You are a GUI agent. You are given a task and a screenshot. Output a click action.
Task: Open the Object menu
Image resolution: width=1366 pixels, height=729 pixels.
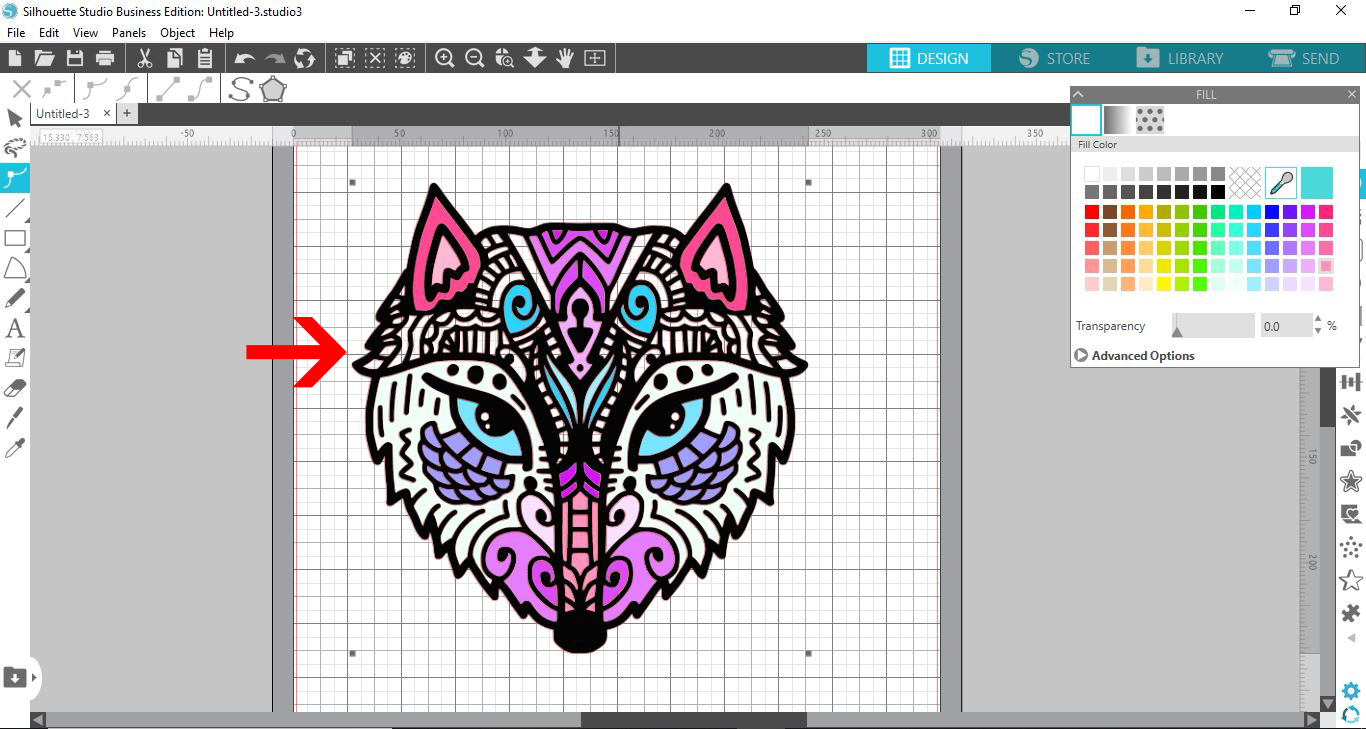178,33
